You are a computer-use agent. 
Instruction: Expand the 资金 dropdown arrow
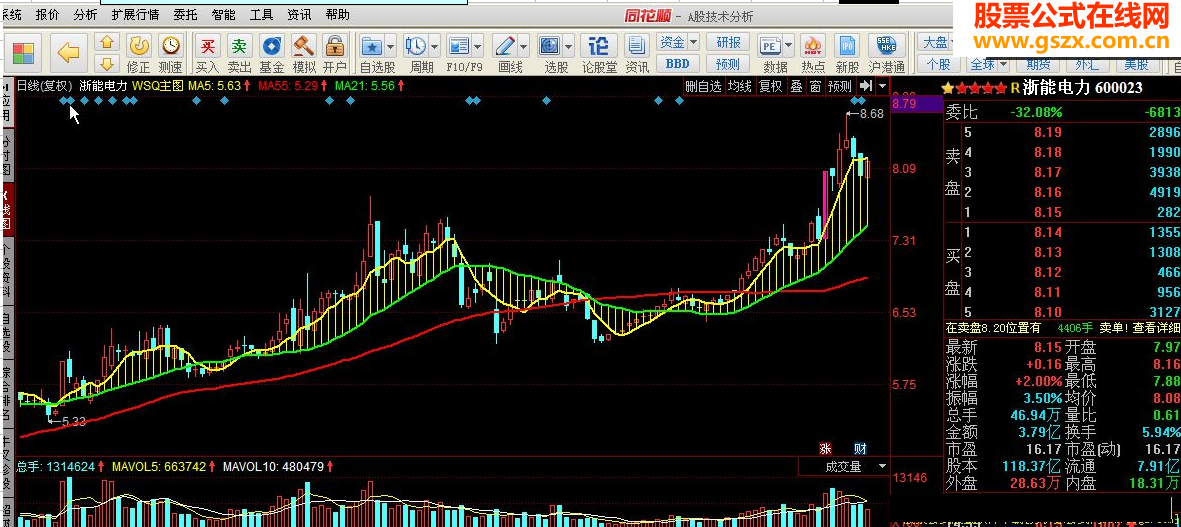[x=694, y=41]
